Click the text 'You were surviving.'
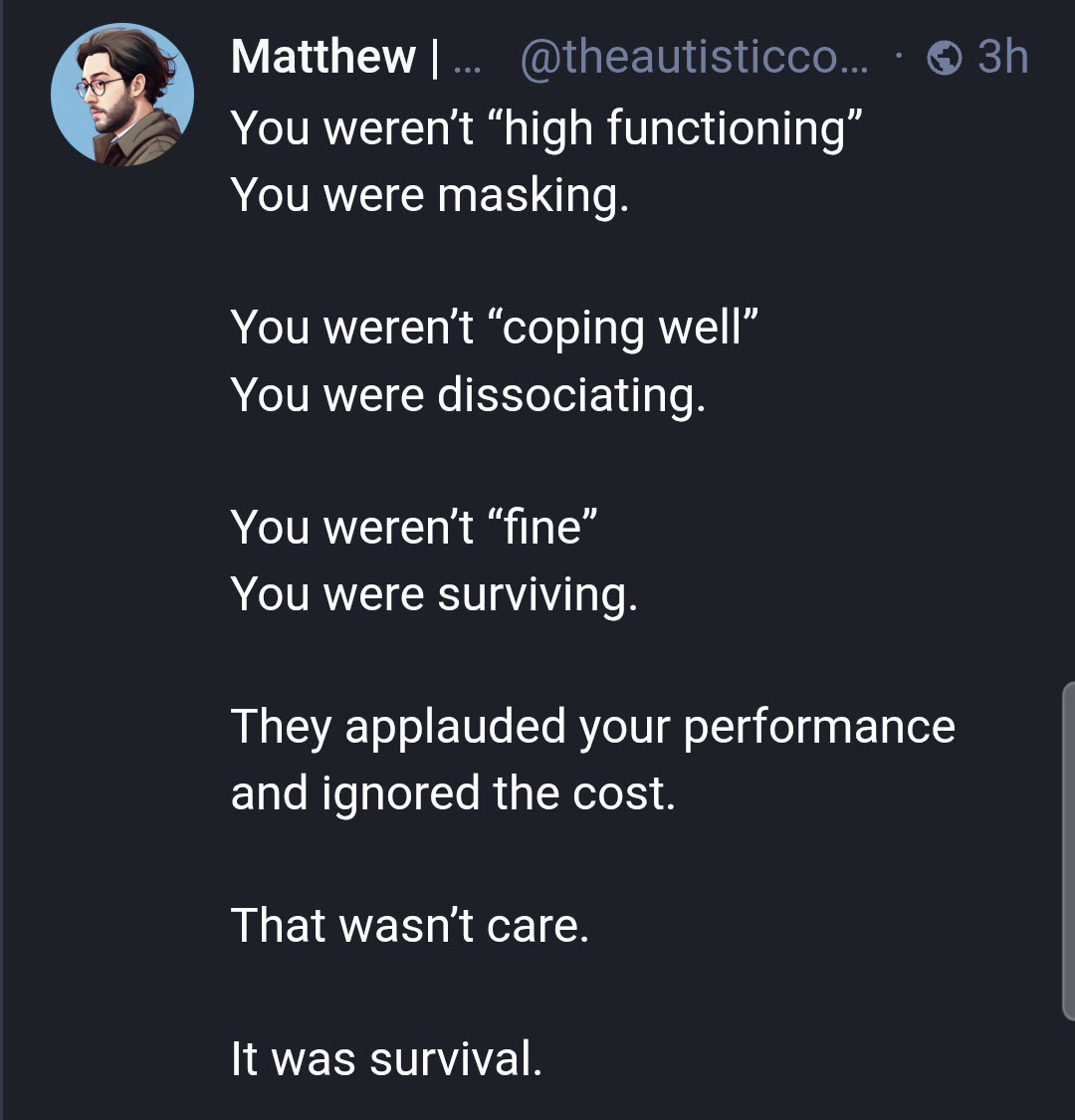 [433, 594]
